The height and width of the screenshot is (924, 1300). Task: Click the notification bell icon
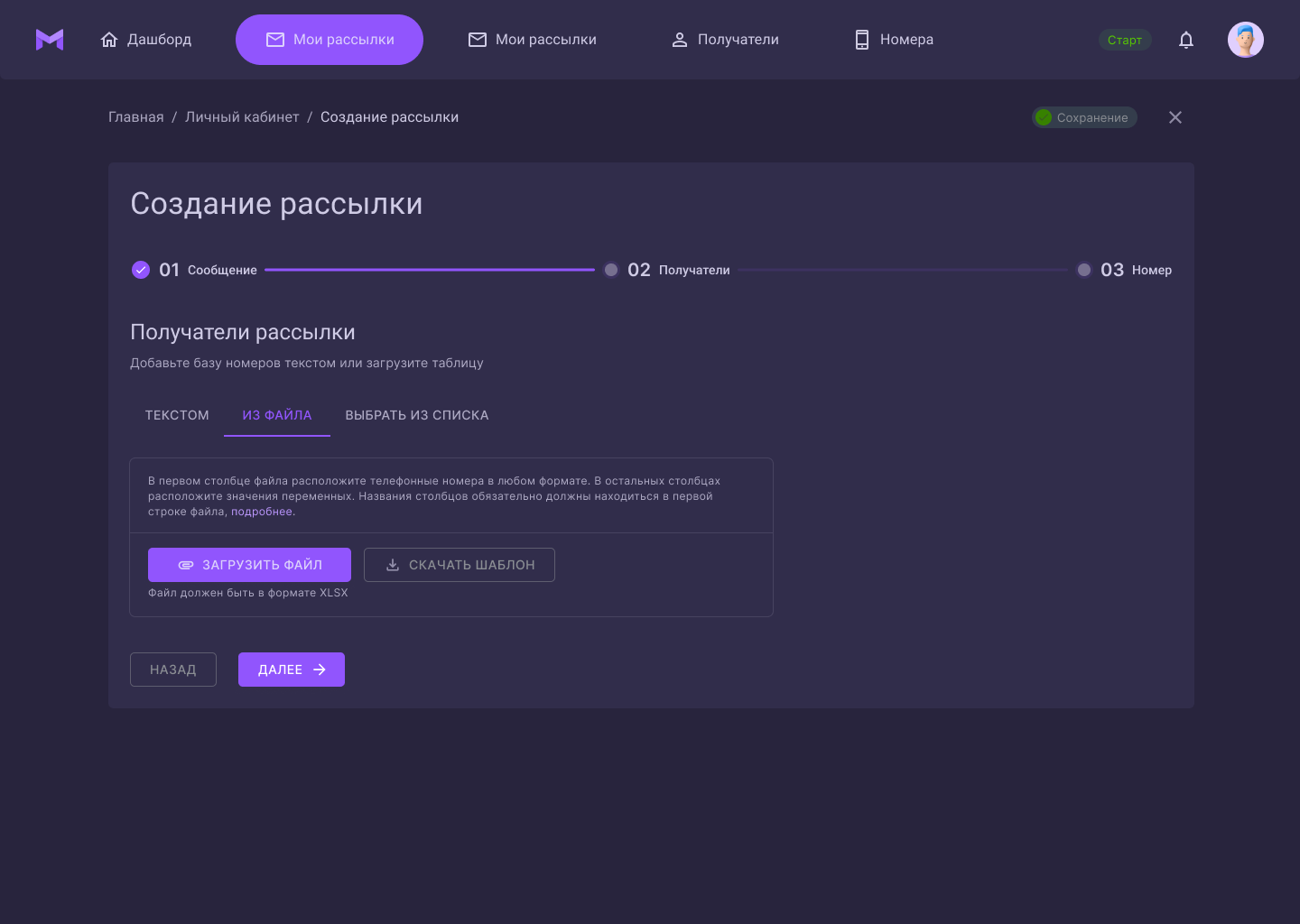click(x=1186, y=40)
